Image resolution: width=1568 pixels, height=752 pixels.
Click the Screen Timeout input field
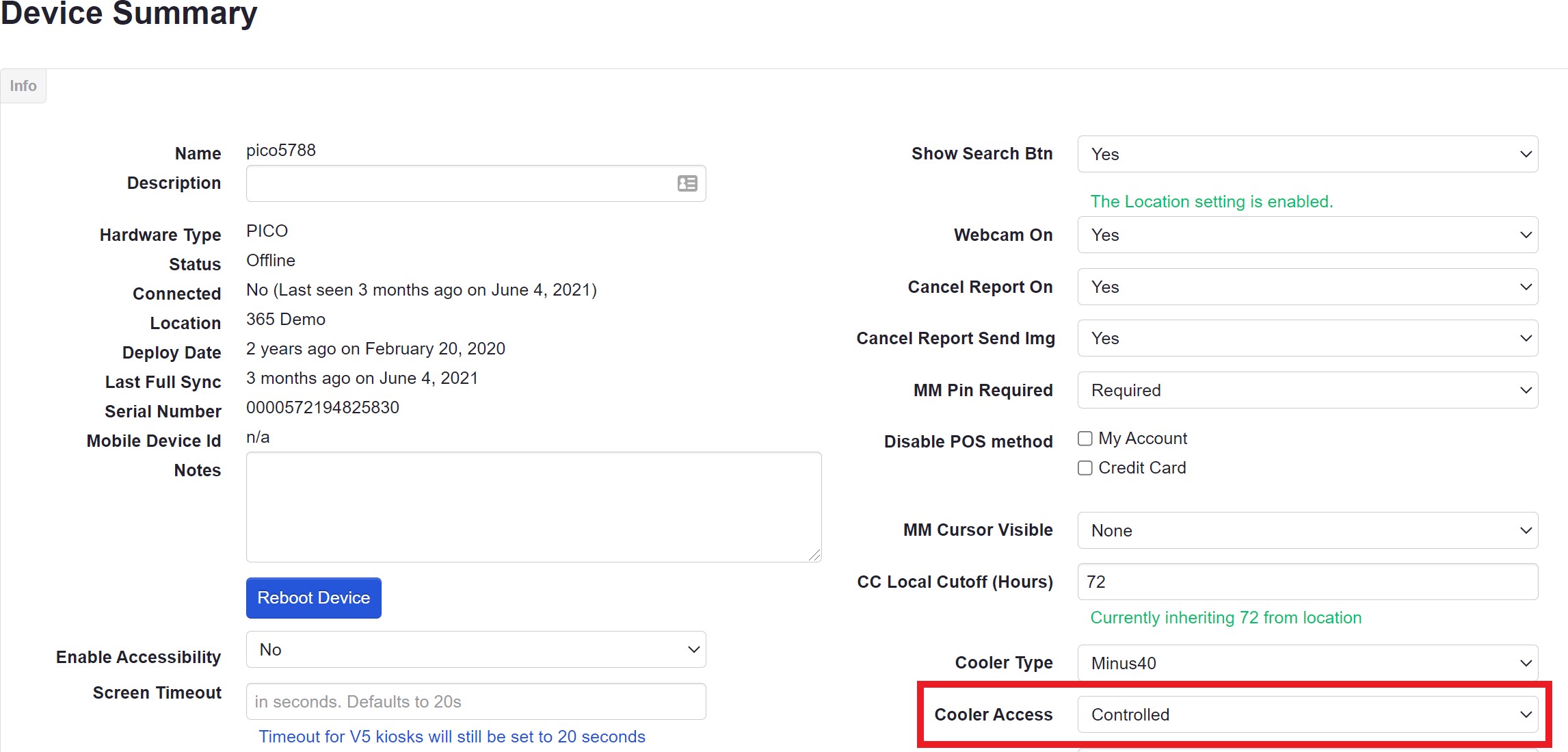point(476,701)
